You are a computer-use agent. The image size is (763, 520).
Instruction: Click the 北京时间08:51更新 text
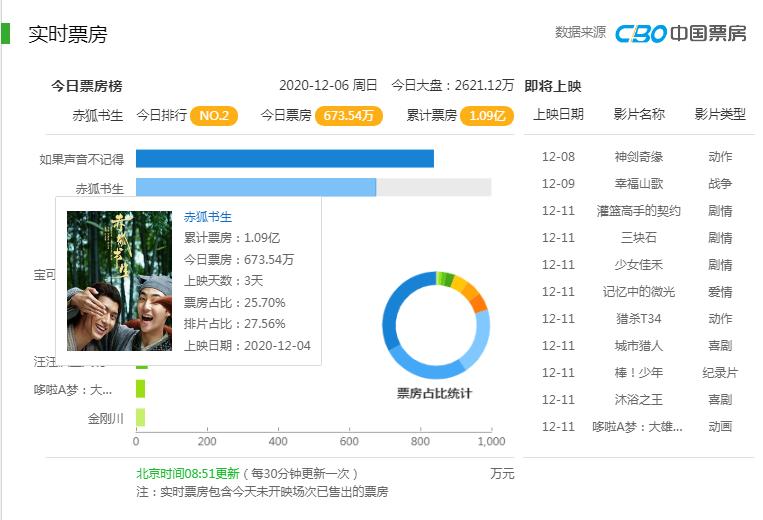[188, 473]
